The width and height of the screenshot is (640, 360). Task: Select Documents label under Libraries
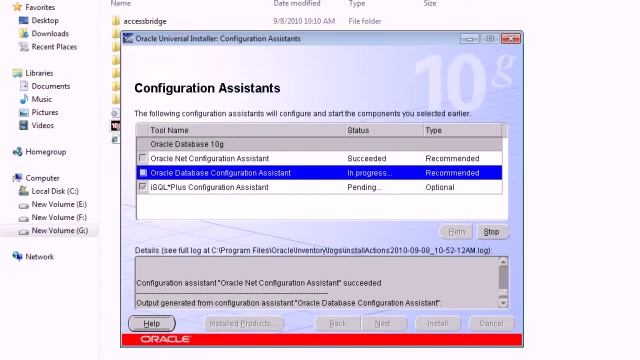51,86
